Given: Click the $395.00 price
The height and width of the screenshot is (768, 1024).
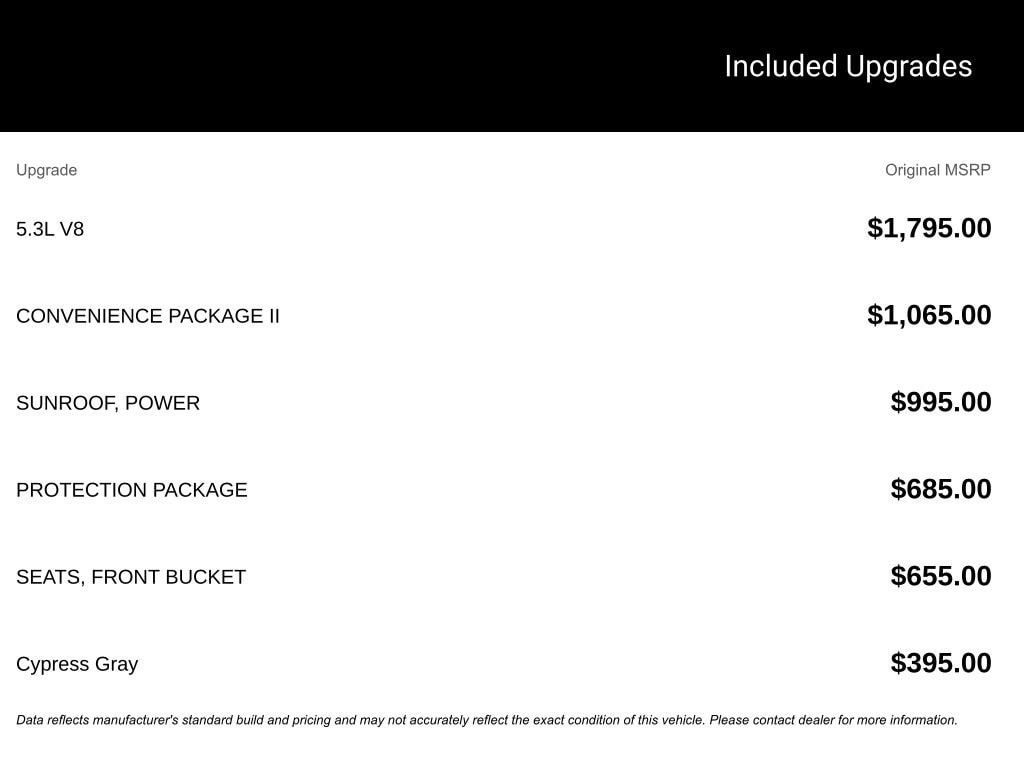Looking at the screenshot, I should click(941, 663).
